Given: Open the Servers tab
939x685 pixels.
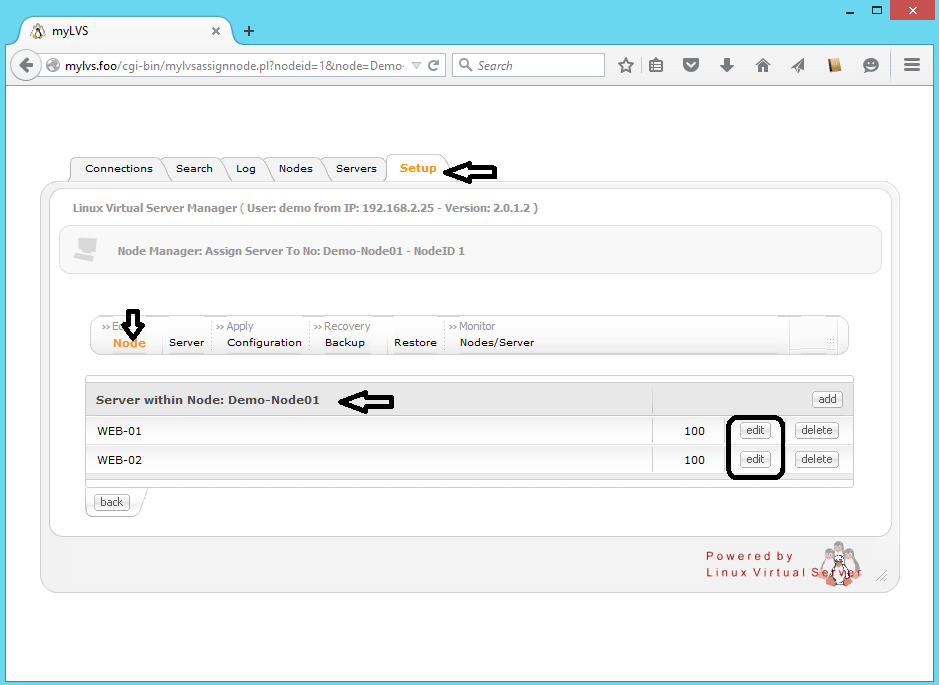Looking at the screenshot, I should 356,168.
